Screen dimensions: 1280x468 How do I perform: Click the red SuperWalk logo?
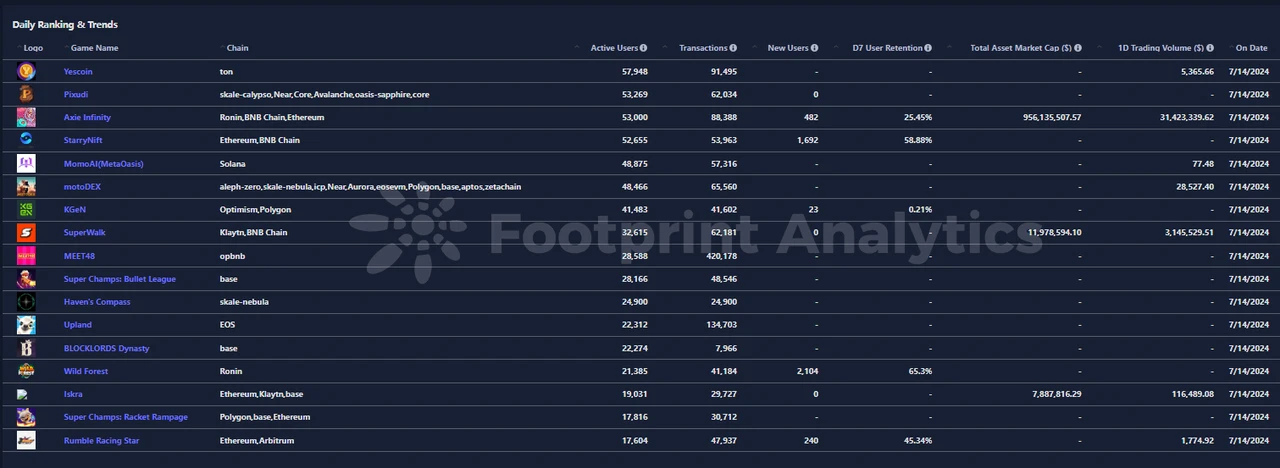click(x=27, y=232)
